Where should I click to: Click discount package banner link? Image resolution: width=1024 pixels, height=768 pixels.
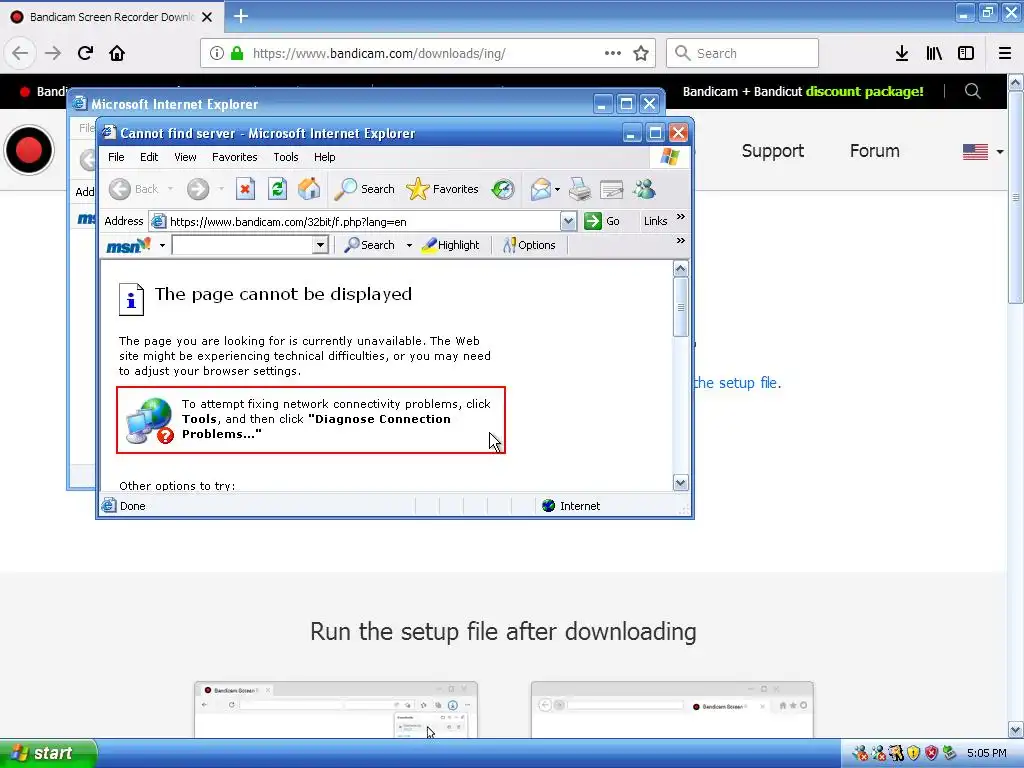tap(803, 91)
